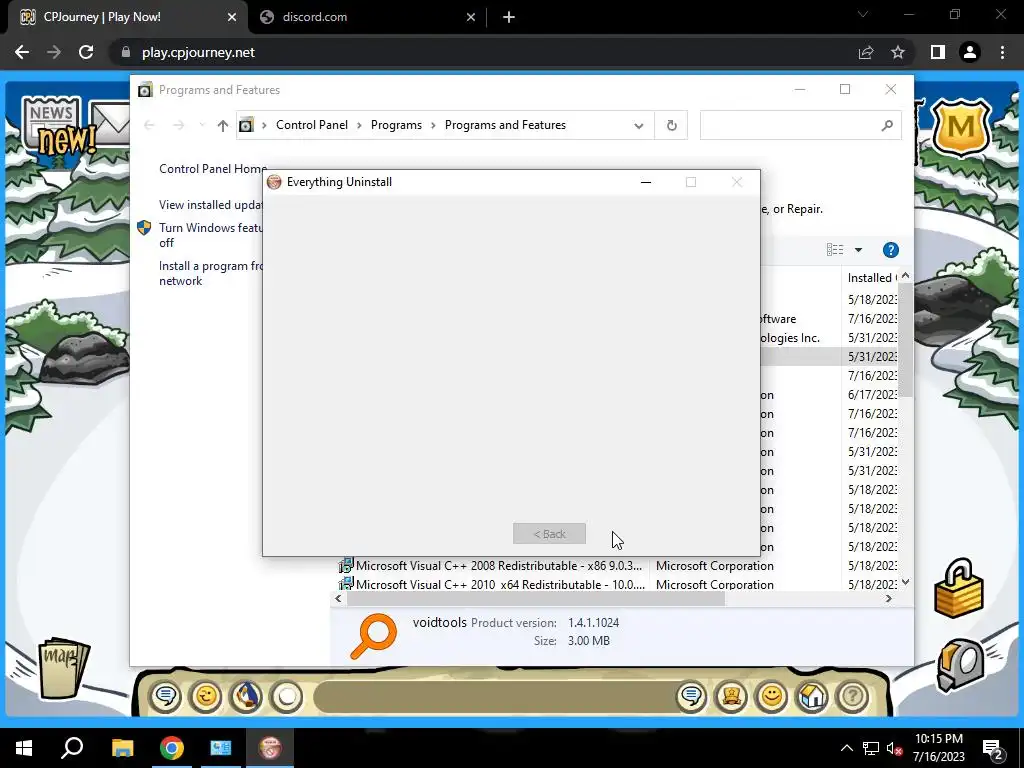1024x768 pixels.
Task: Click the Chrome back arrow
Action: pyautogui.click(x=22, y=52)
